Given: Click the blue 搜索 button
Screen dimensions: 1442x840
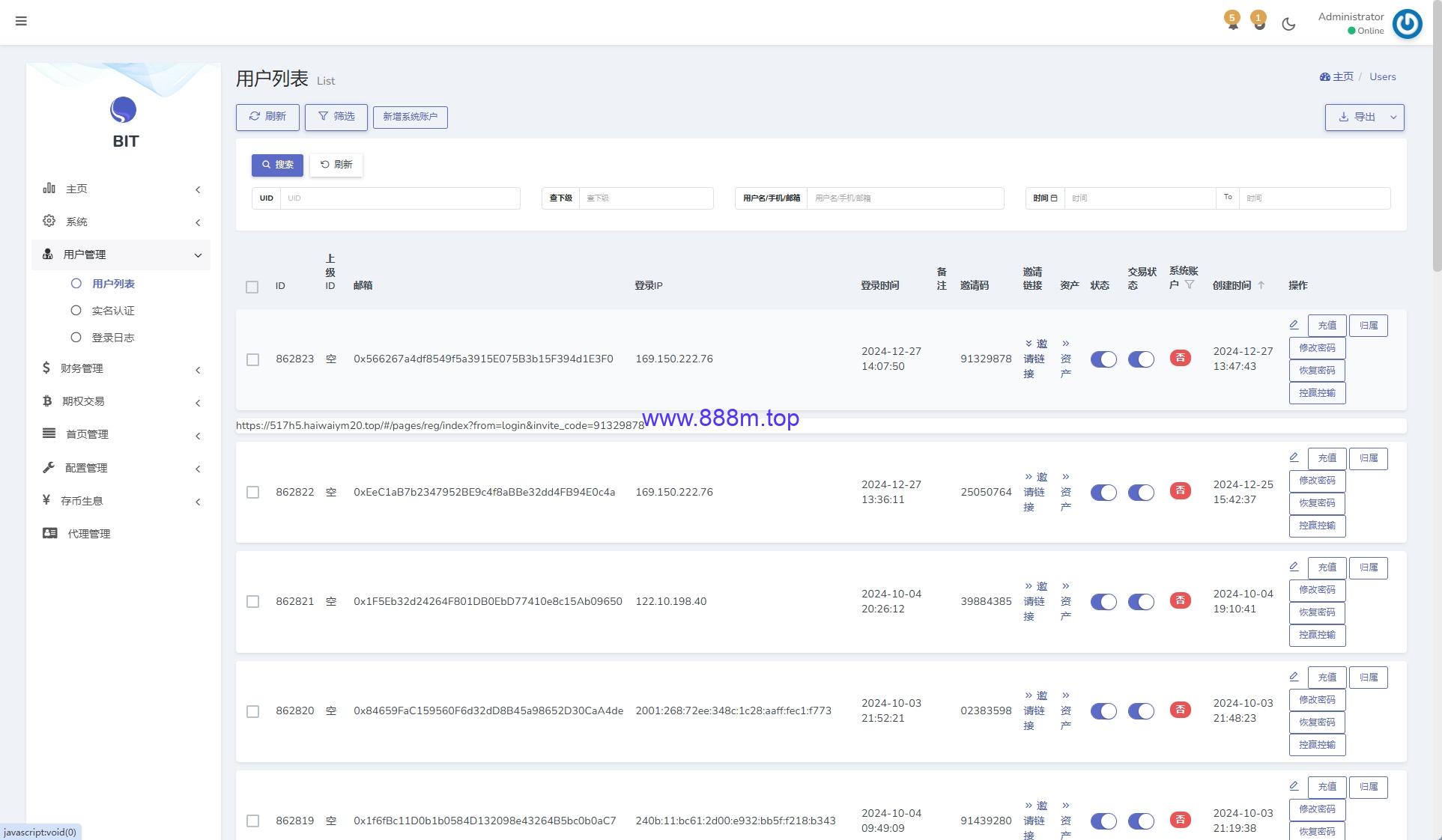Looking at the screenshot, I should (277, 165).
